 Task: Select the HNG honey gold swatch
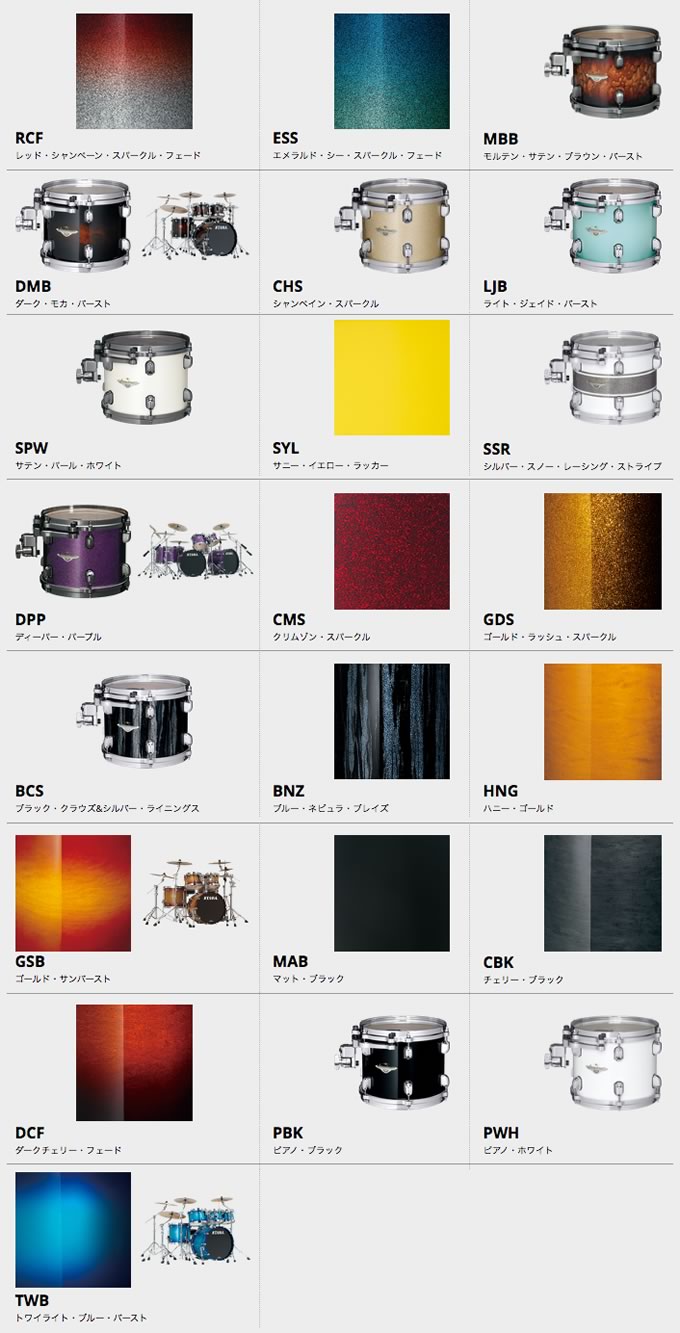(603, 721)
